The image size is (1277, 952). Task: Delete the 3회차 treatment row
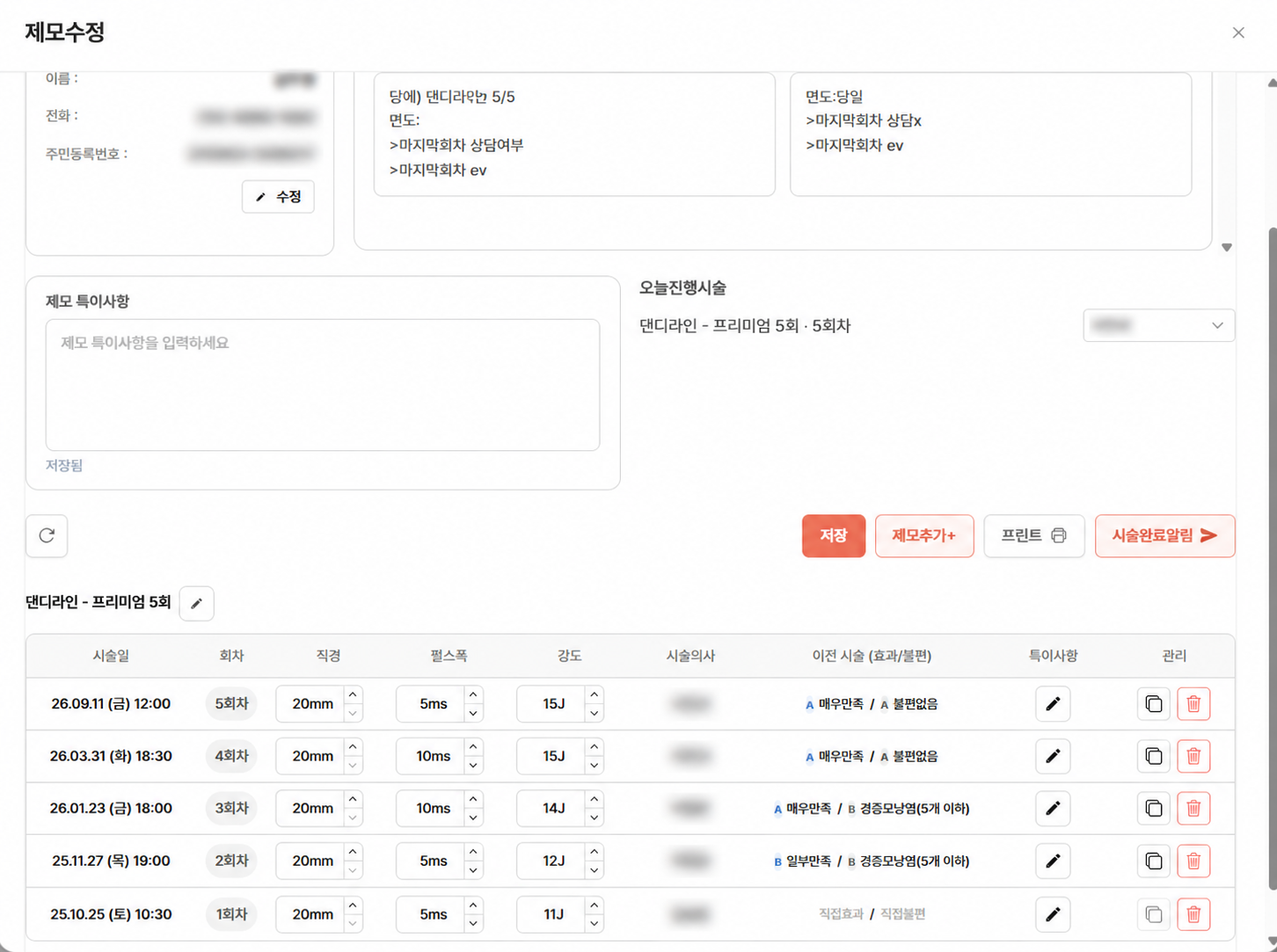(1193, 808)
